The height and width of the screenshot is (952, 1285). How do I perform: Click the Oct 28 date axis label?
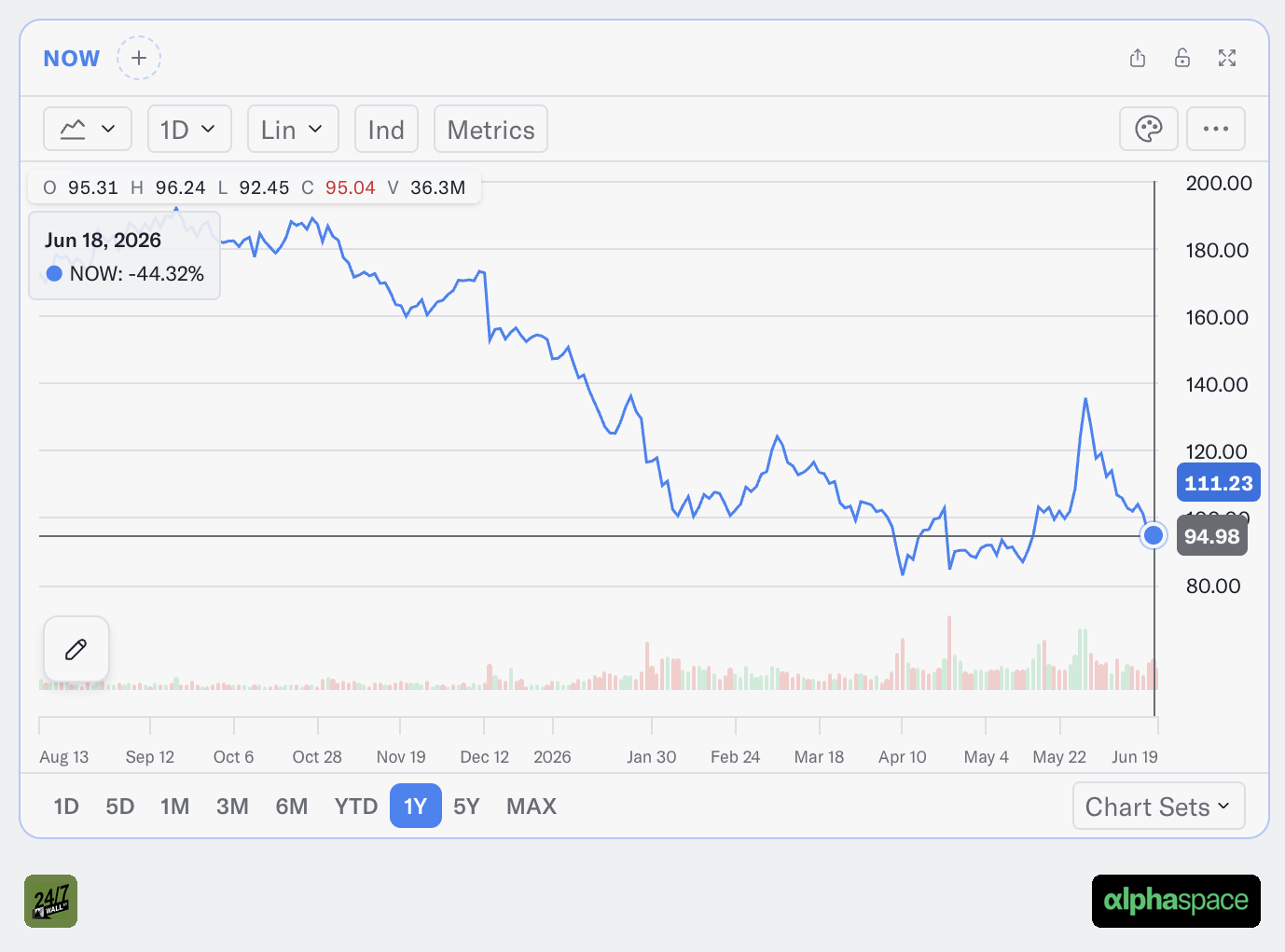point(317,757)
